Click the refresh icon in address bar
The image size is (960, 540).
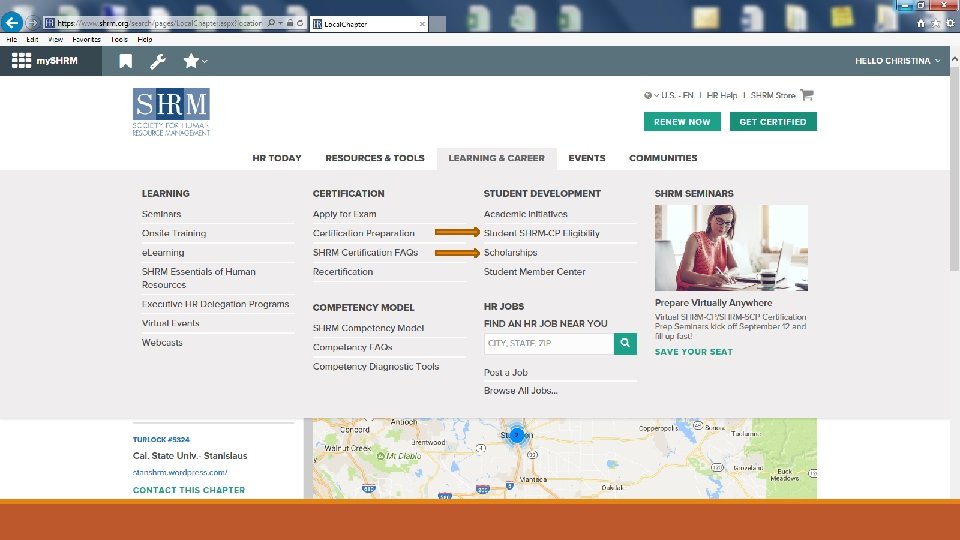click(x=300, y=23)
